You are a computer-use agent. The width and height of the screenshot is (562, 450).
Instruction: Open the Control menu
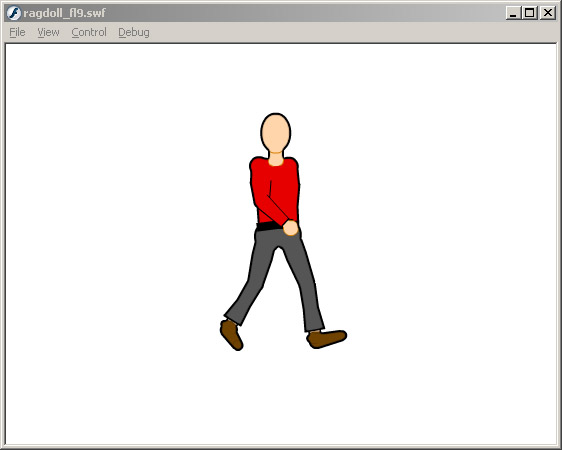tap(89, 32)
